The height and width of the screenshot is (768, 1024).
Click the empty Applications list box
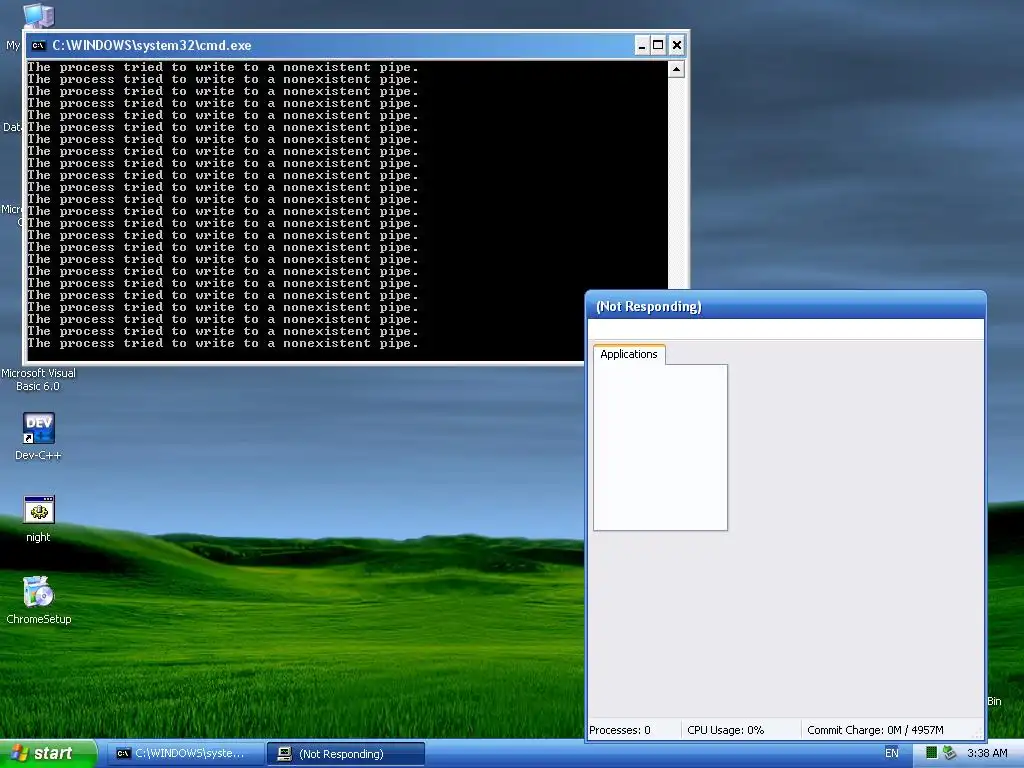[660, 447]
